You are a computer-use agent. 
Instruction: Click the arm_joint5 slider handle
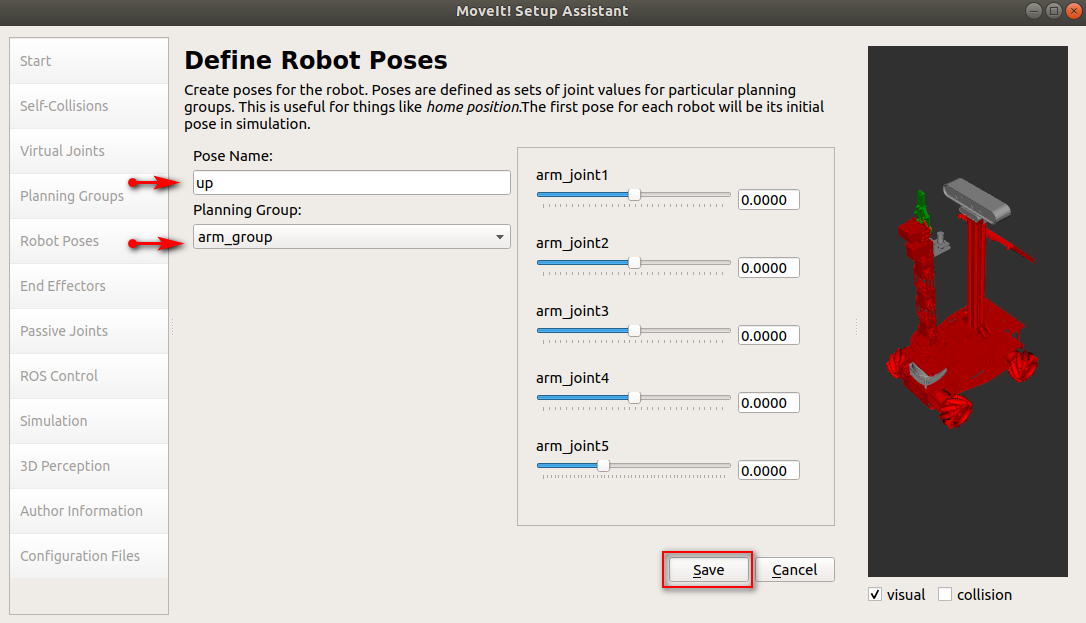tap(604, 466)
